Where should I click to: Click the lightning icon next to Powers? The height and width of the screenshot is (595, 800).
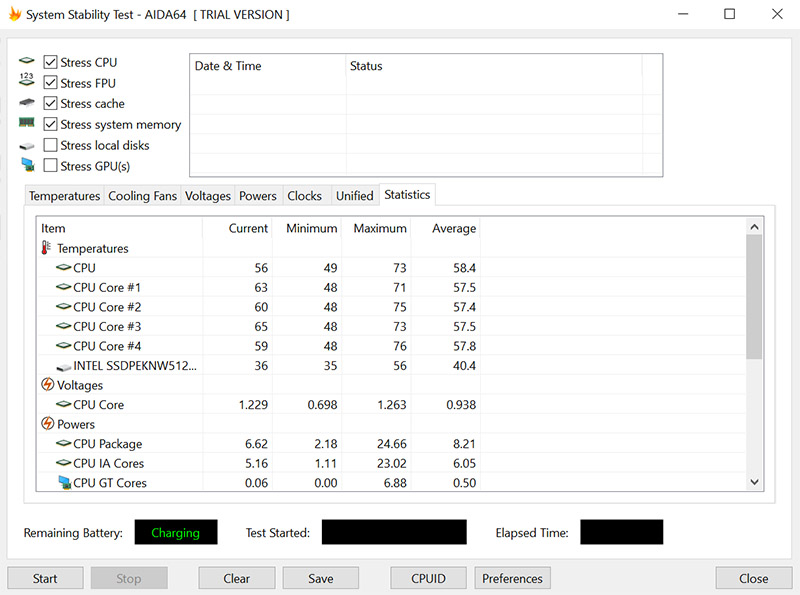pos(47,424)
